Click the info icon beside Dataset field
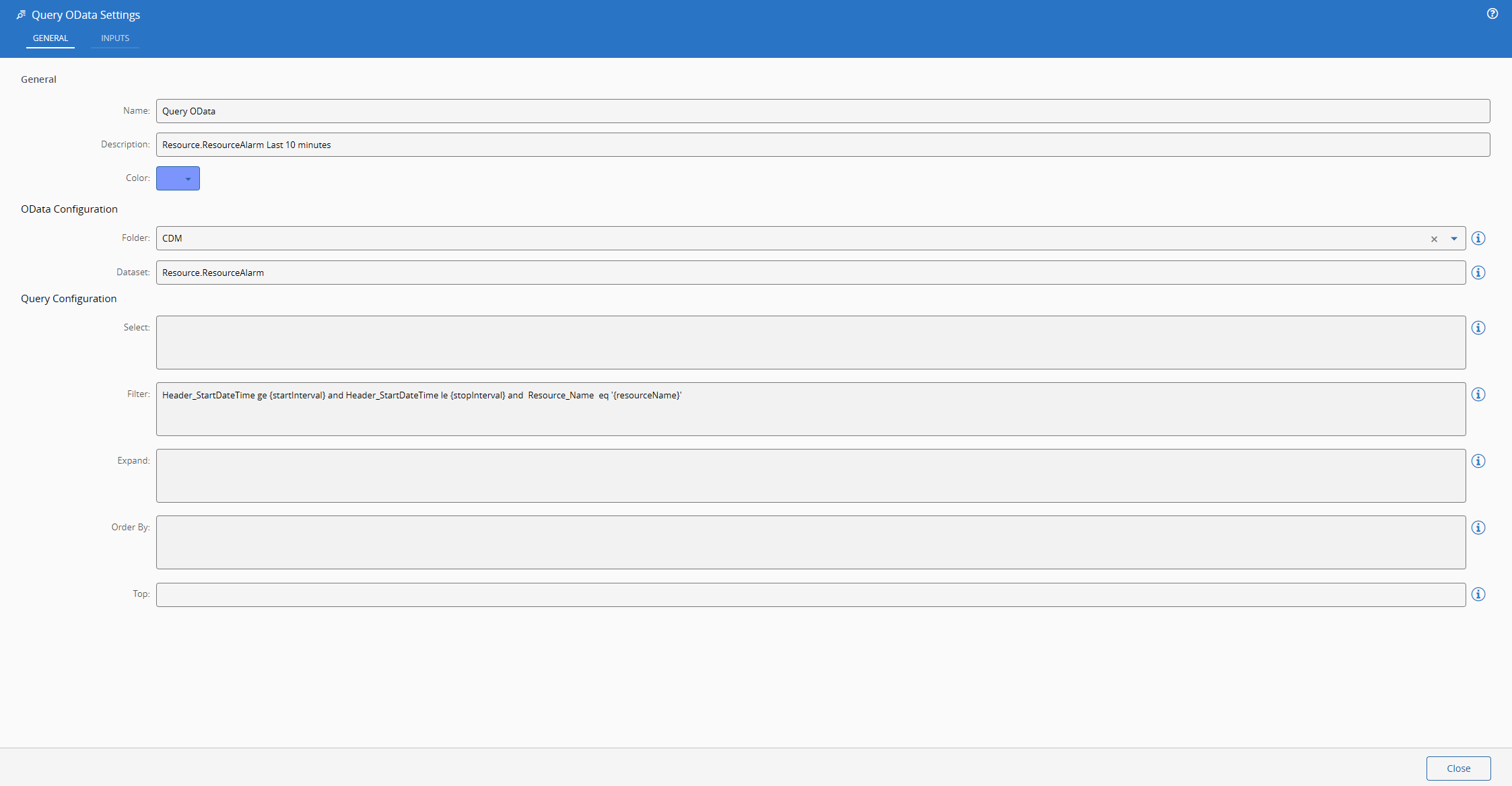The height and width of the screenshot is (786, 1512). [1478, 273]
